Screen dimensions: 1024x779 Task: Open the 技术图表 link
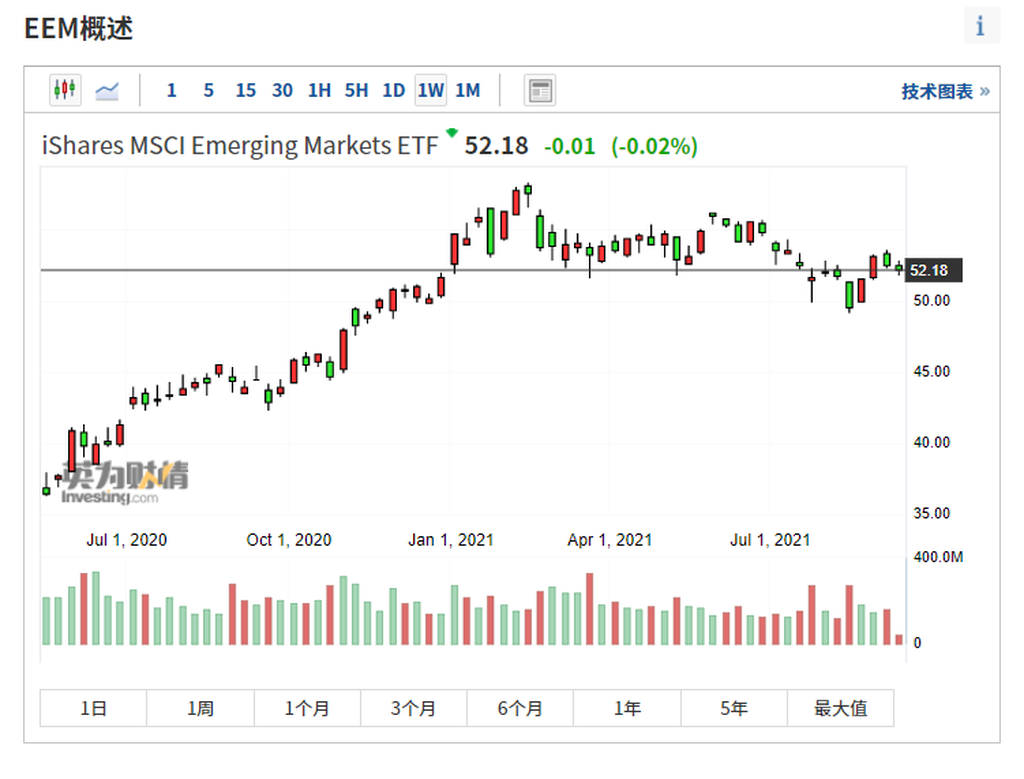click(x=945, y=91)
